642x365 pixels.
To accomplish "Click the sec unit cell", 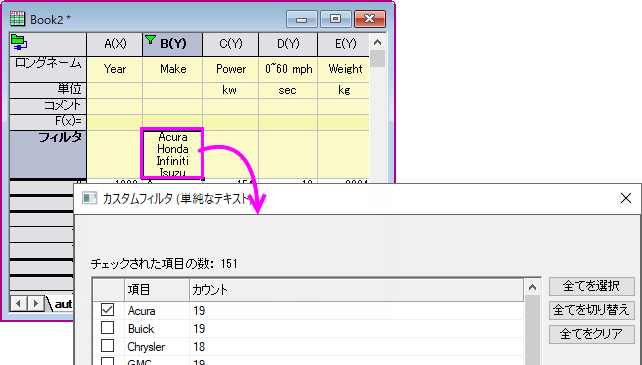I will pyautogui.click(x=288, y=90).
